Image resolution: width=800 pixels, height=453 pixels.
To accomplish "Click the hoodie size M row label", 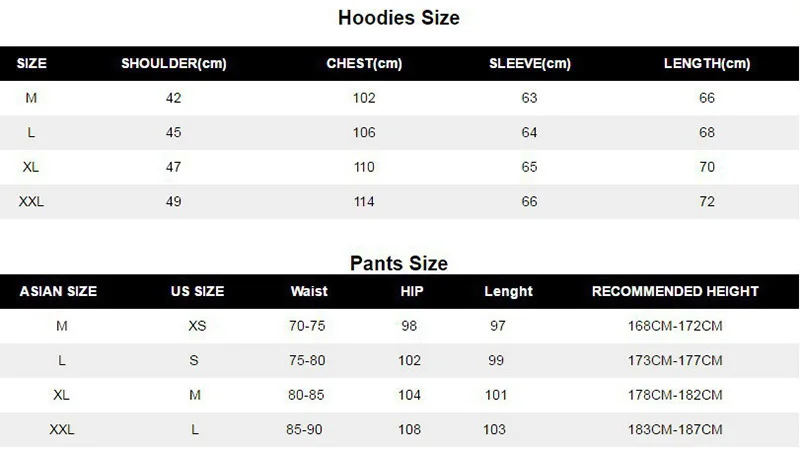I will (x=31, y=98).
